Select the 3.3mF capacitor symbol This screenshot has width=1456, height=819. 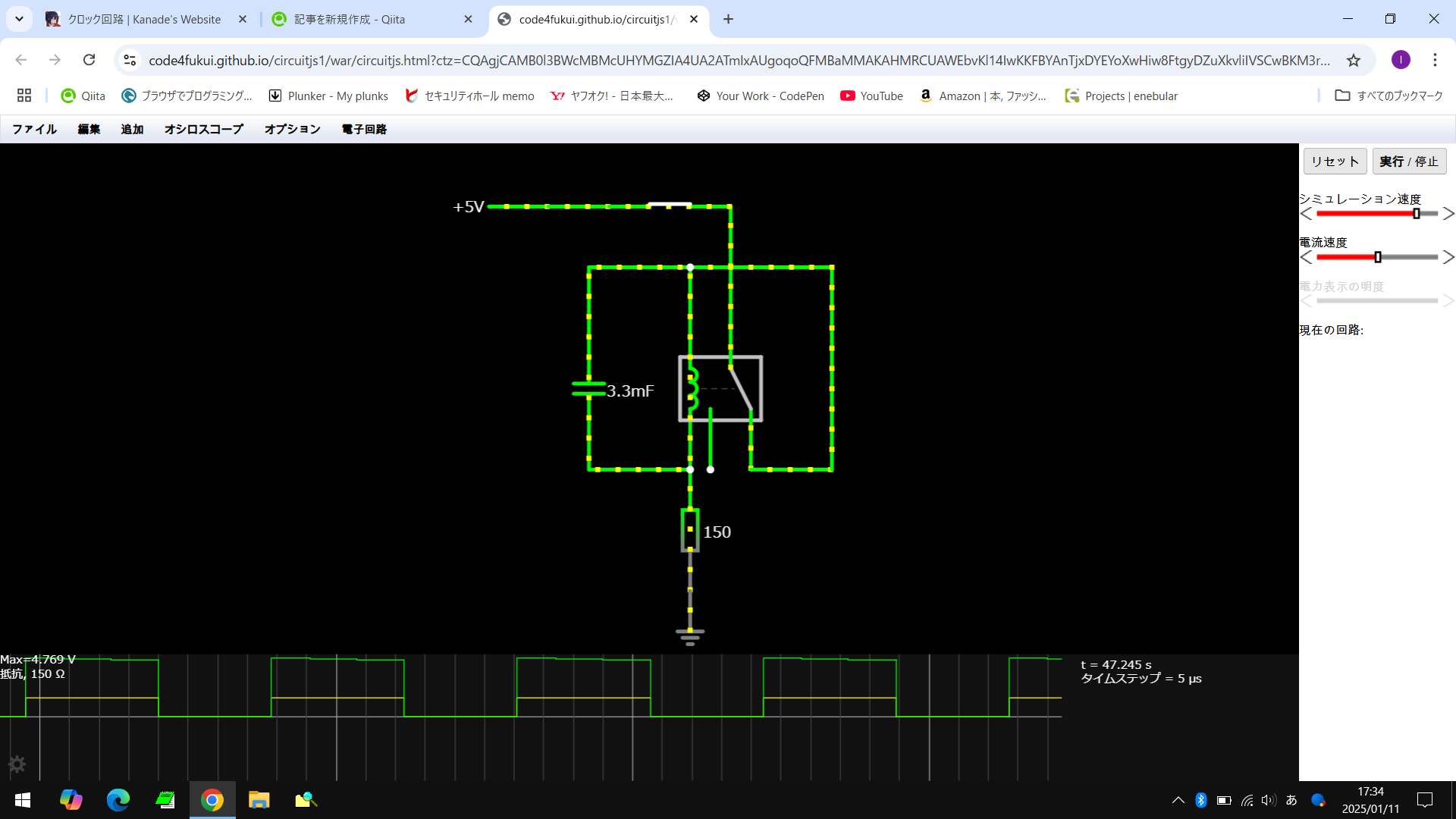[x=588, y=389]
